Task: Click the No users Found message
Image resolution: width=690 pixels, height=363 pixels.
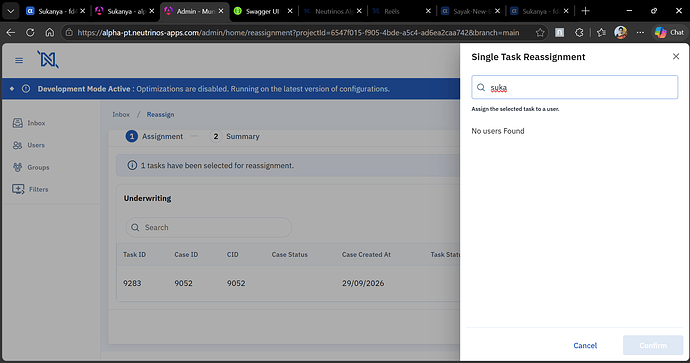Action: [498, 131]
